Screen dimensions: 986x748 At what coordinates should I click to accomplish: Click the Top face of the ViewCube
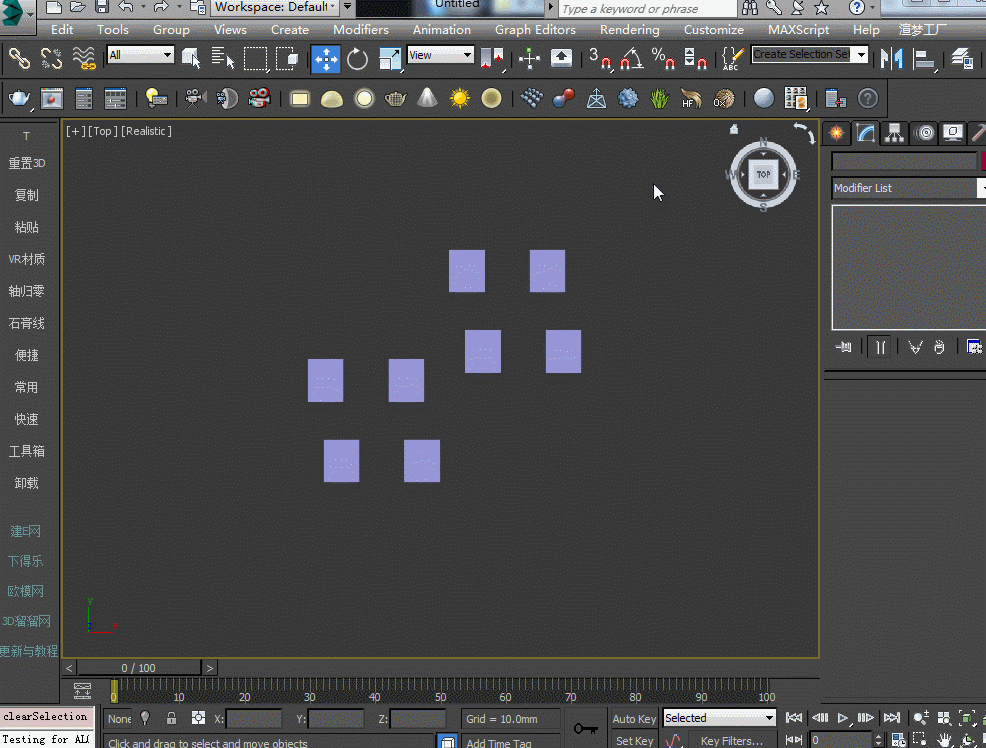(763, 175)
